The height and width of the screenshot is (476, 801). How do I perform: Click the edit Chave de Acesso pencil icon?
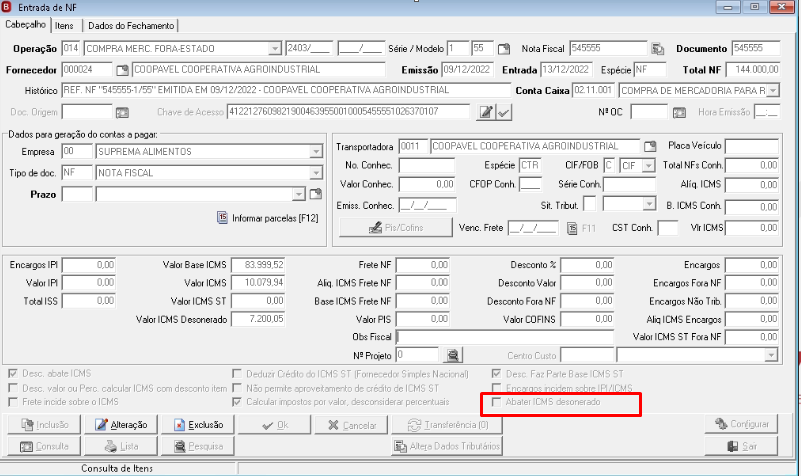point(485,112)
